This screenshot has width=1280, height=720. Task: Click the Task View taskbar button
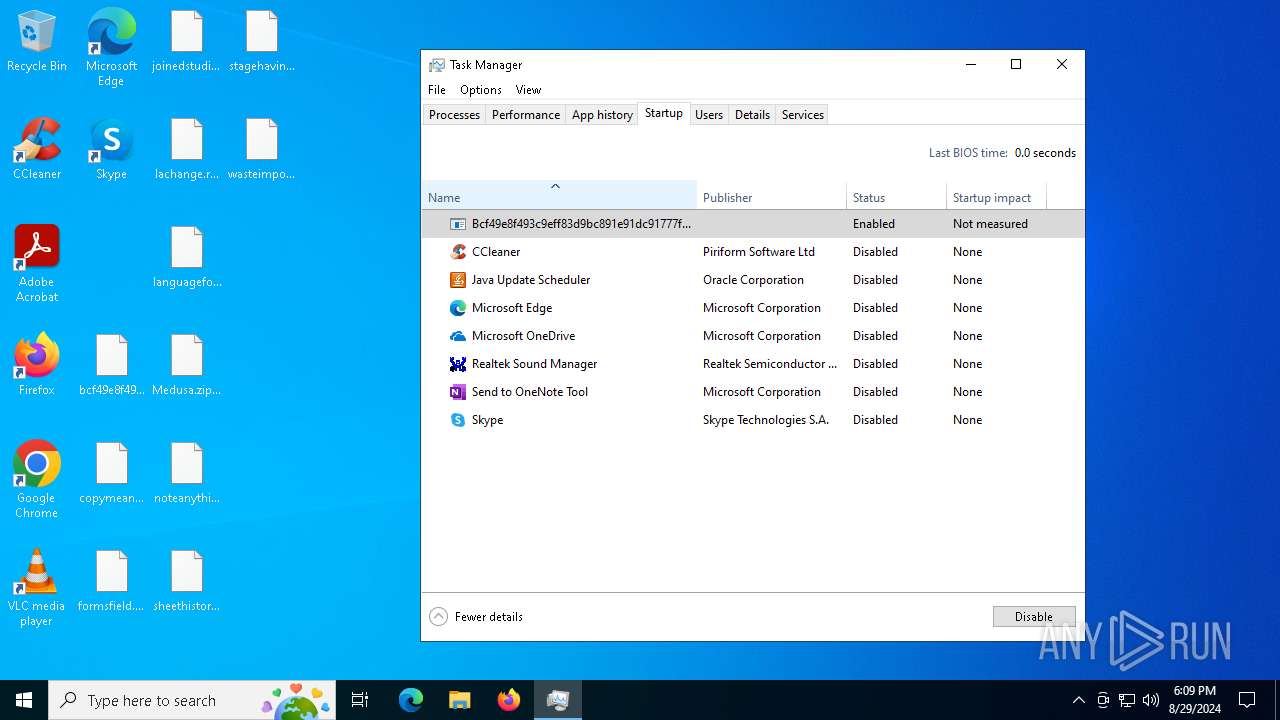click(360, 700)
